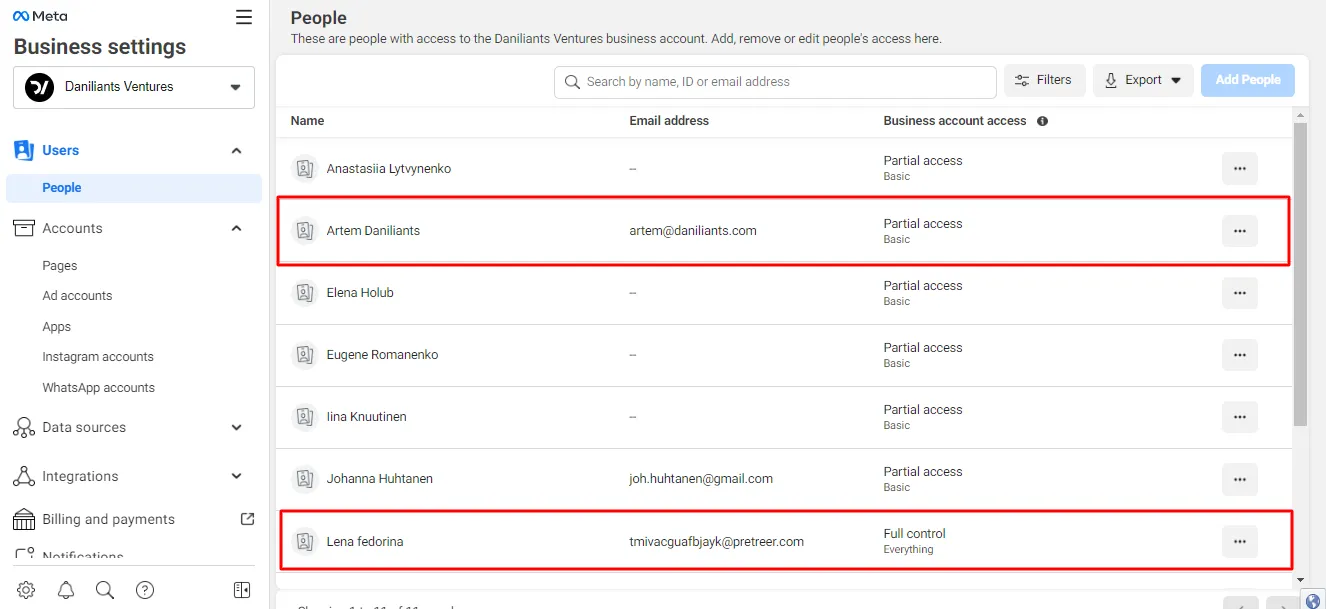Open WhatsApp accounts in the sidebar
This screenshot has height=609, width=1326.
pyautogui.click(x=99, y=388)
